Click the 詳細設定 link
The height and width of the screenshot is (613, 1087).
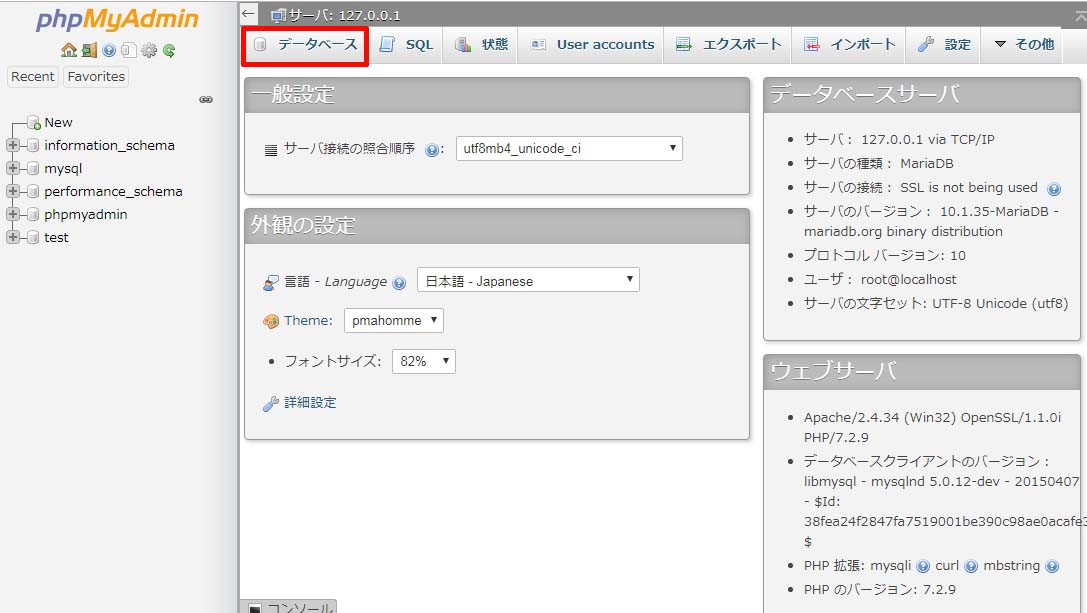pos(310,403)
